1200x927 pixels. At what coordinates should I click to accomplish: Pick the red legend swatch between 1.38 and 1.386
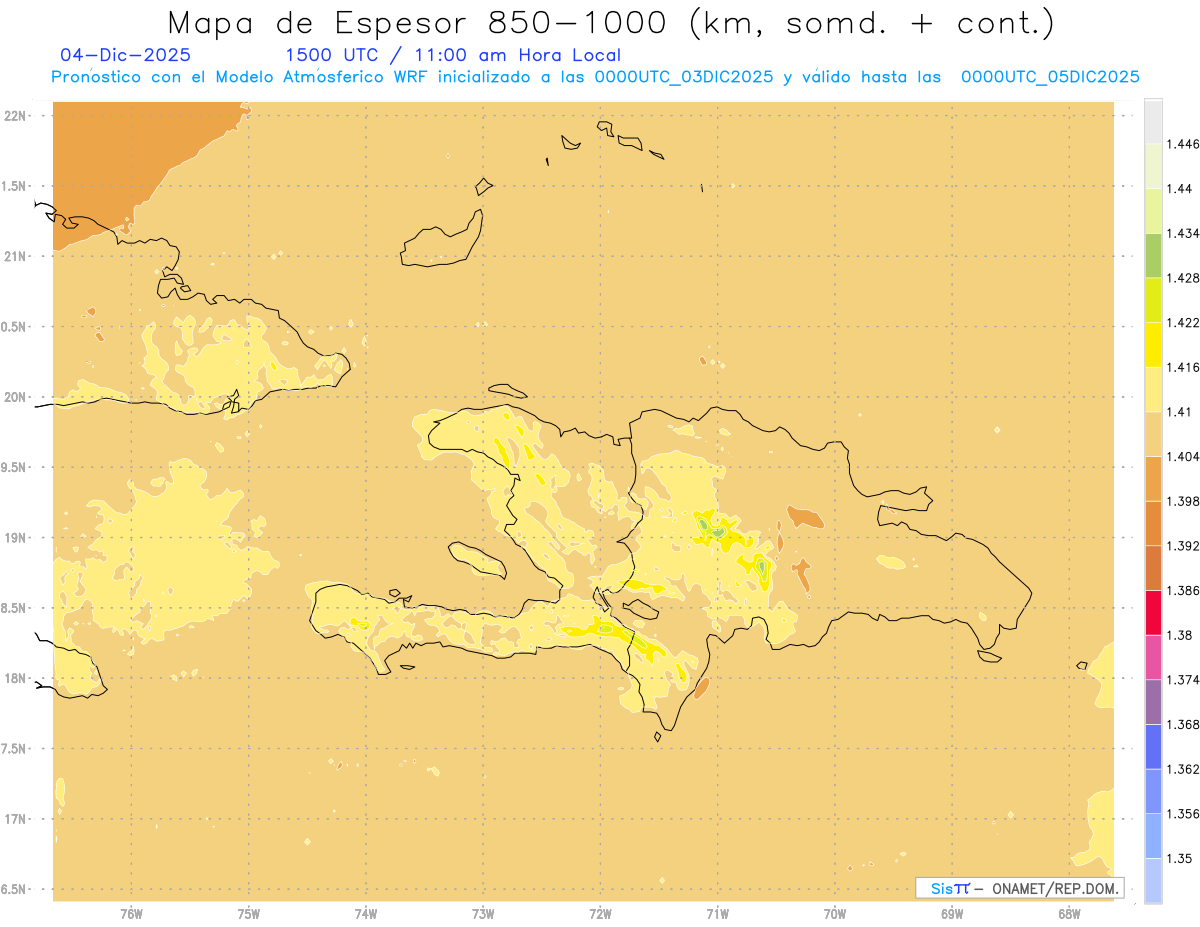click(1153, 612)
